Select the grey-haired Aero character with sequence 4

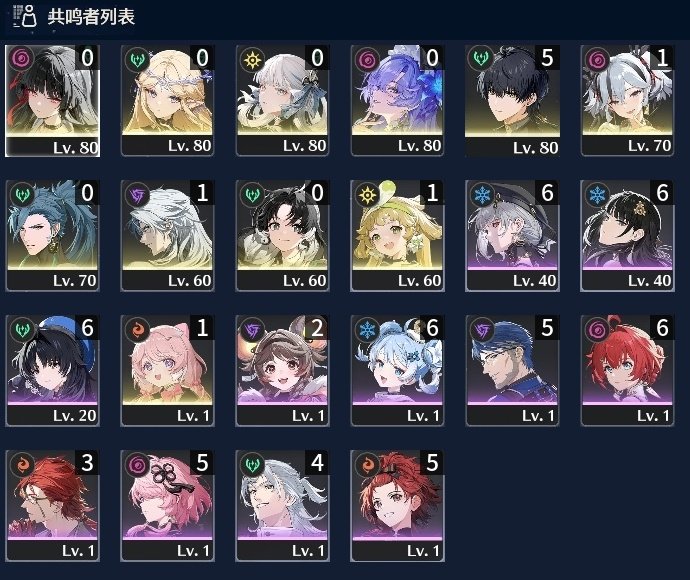click(x=283, y=506)
